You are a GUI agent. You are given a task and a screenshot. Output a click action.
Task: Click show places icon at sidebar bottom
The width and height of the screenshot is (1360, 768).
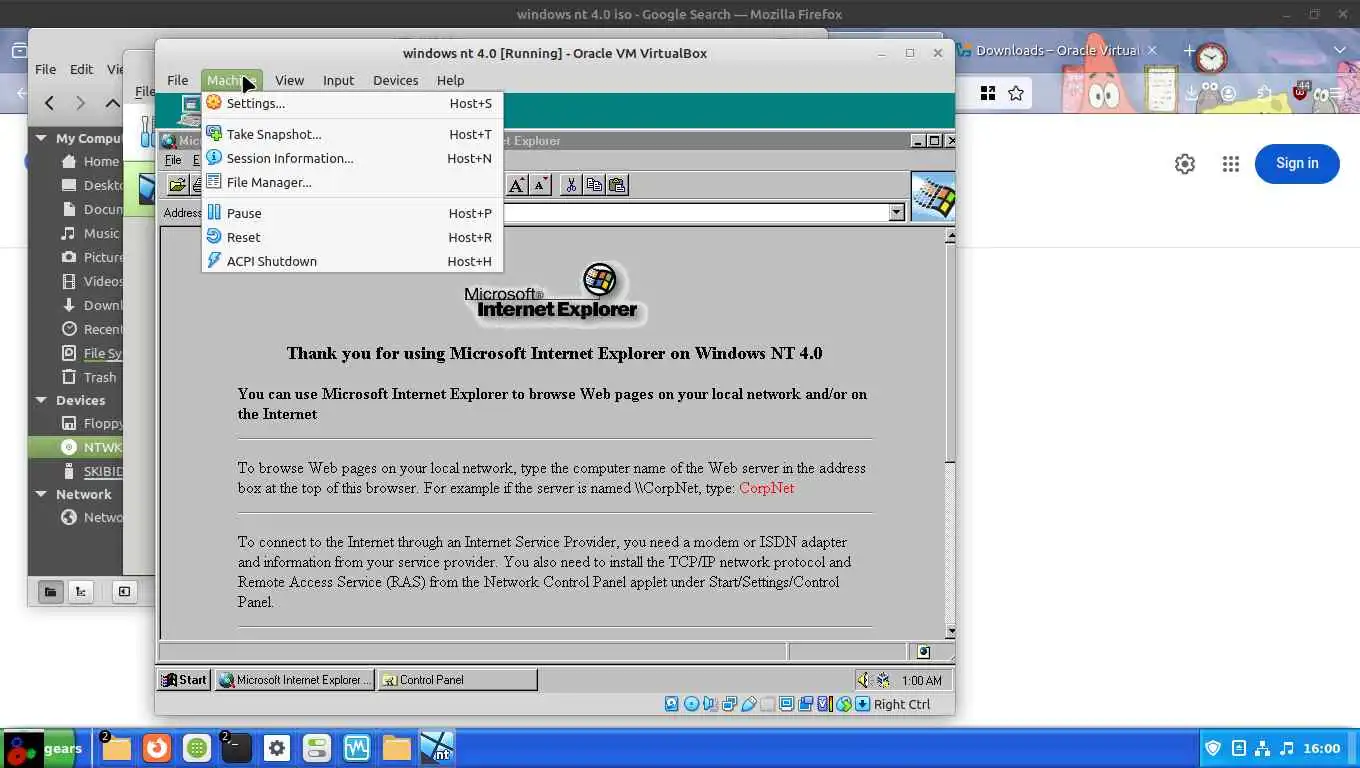pos(50,591)
